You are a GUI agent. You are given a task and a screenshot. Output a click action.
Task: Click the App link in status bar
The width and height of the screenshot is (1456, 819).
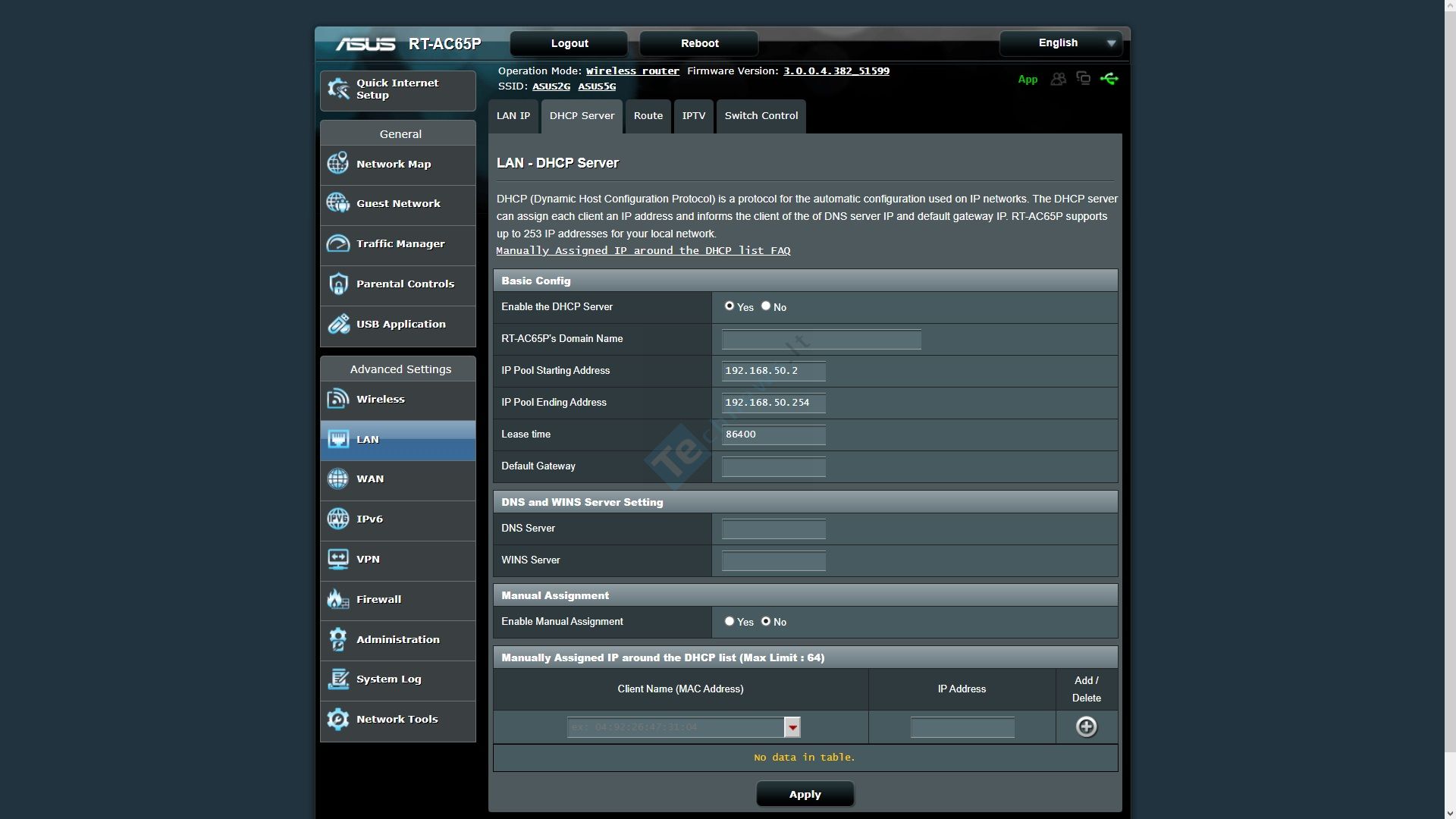click(1028, 80)
